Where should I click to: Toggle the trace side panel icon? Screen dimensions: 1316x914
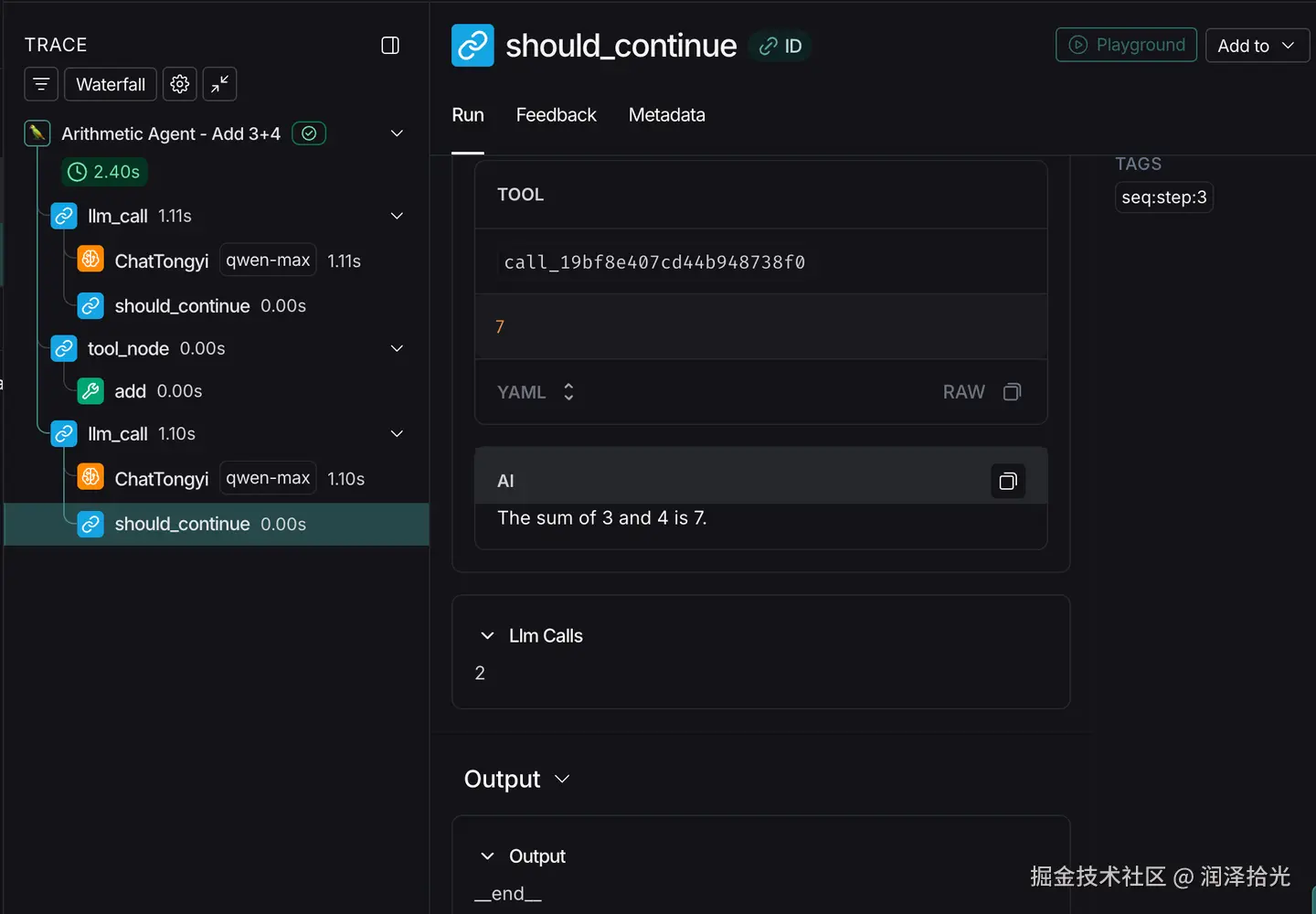click(390, 46)
